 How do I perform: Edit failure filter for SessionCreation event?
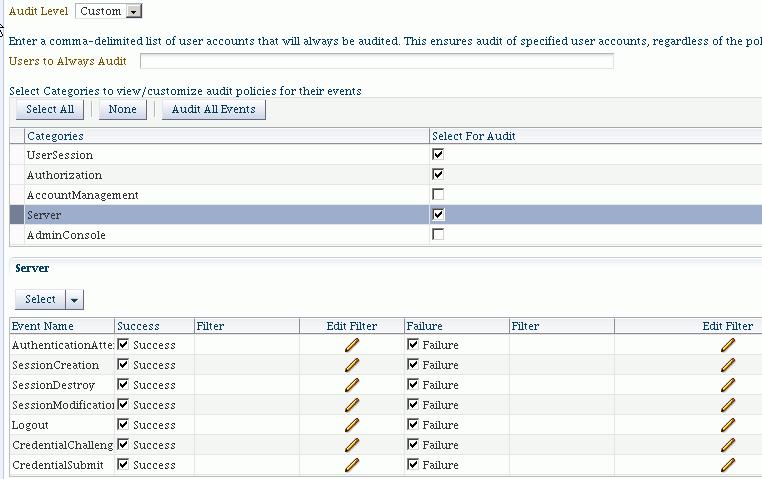(x=727, y=365)
